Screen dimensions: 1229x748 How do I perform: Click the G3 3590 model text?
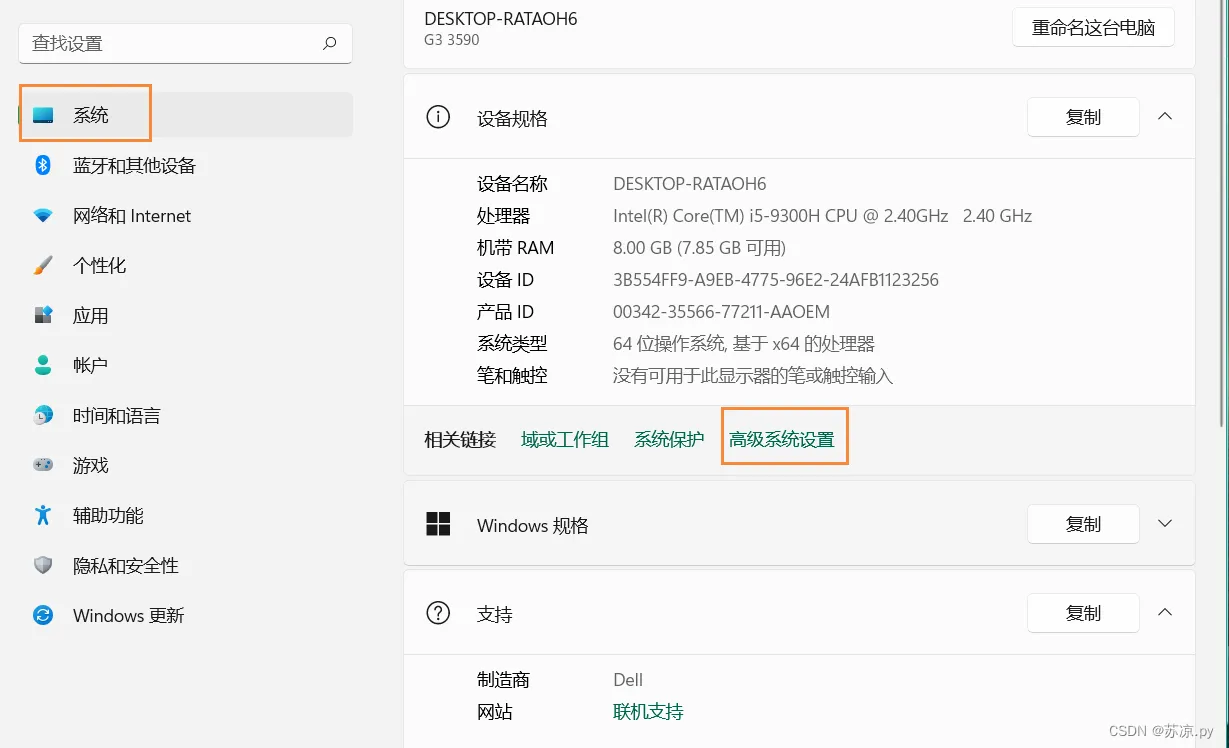452,40
